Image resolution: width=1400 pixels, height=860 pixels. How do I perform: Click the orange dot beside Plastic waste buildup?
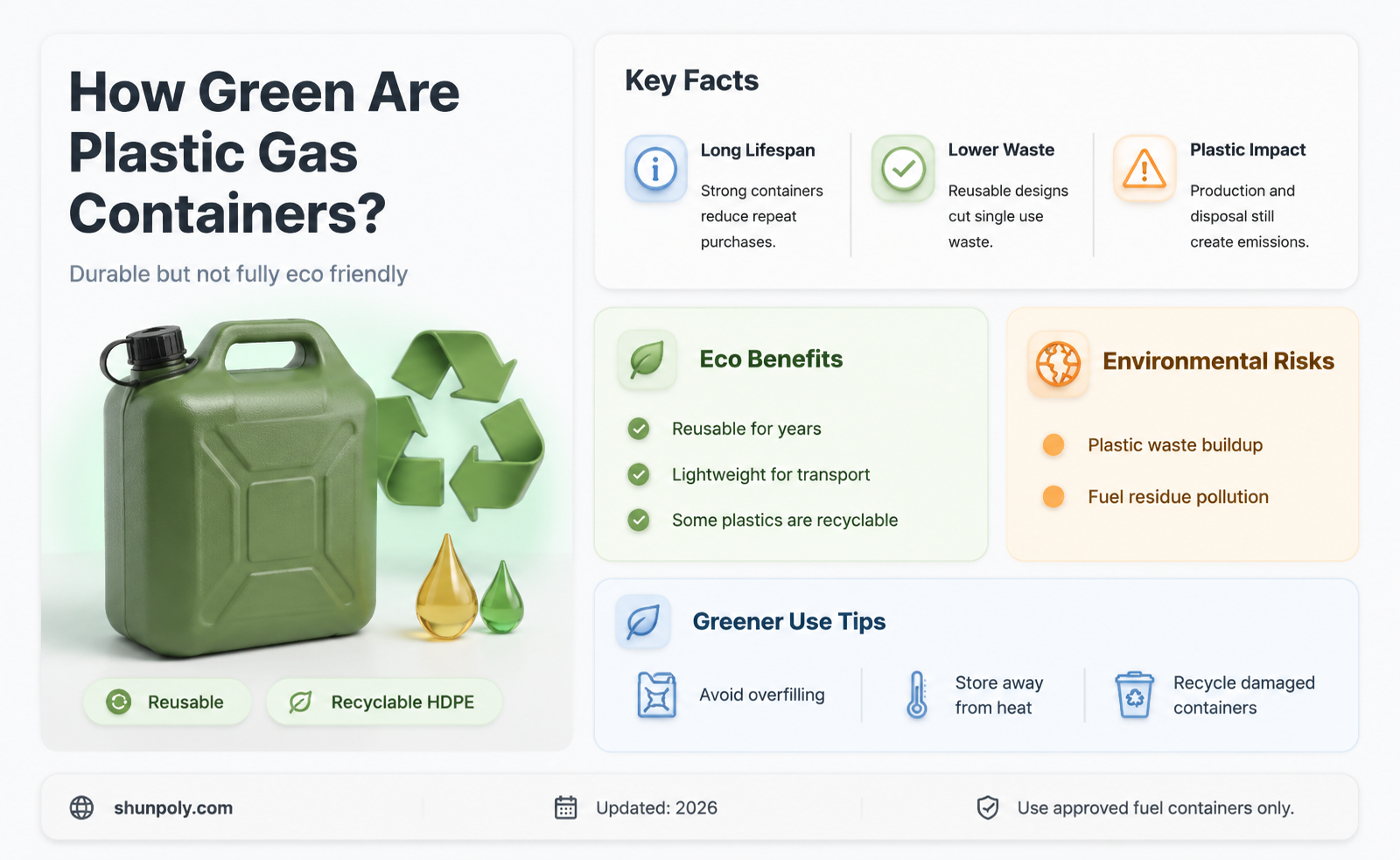1053,444
